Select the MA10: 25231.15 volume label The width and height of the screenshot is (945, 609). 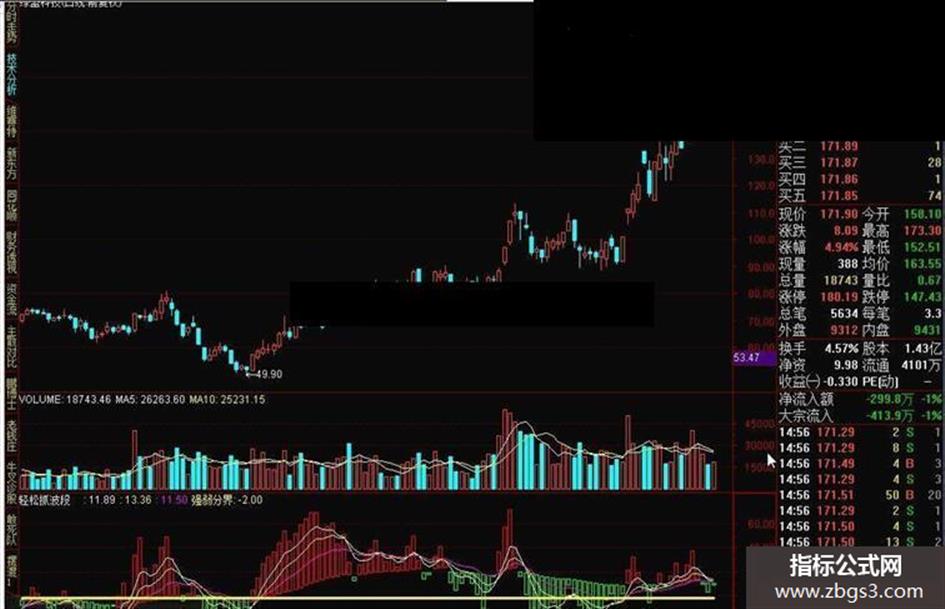click(227, 399)
